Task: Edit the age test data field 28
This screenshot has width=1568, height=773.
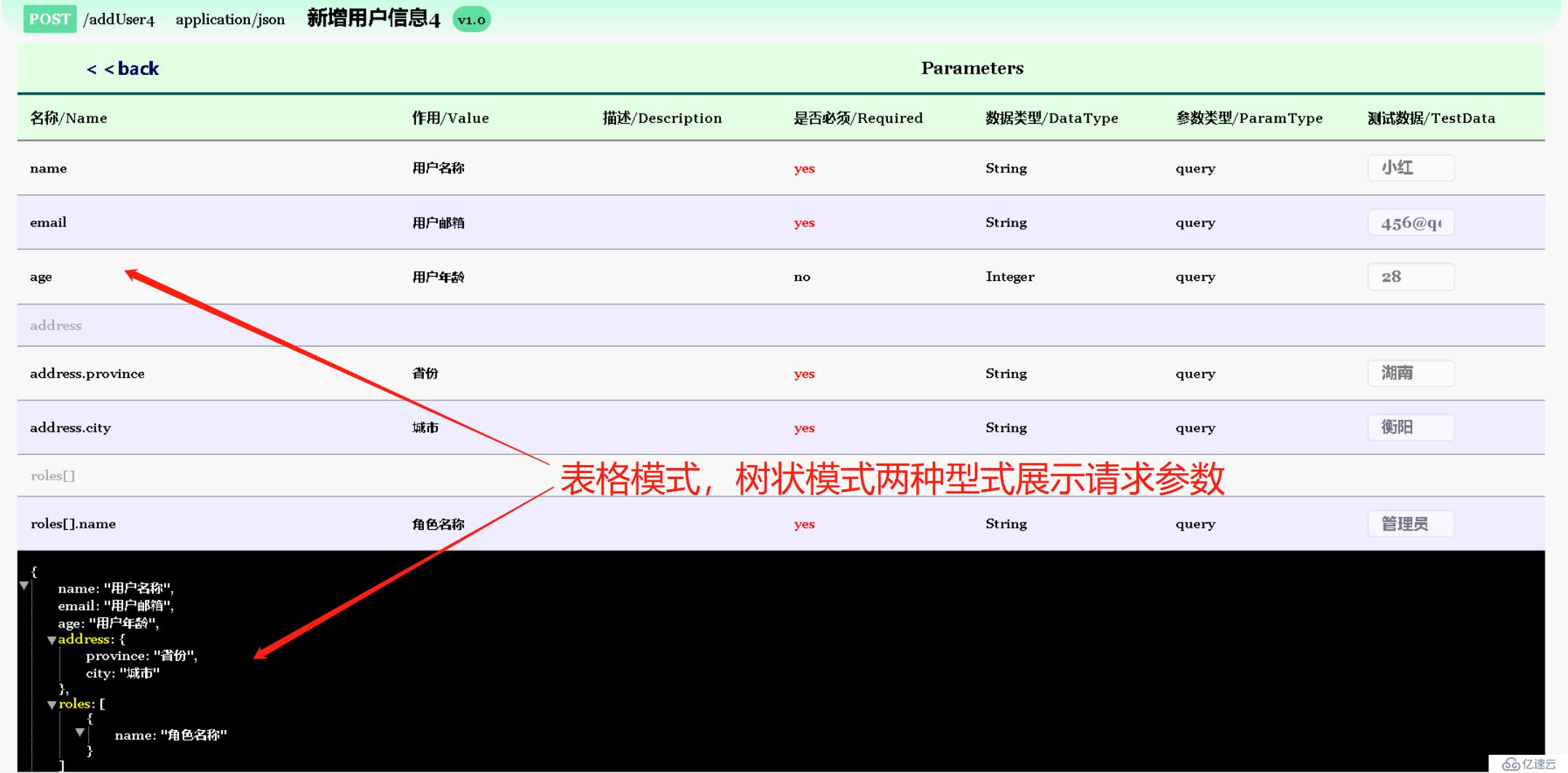Action: [1411, 277]
